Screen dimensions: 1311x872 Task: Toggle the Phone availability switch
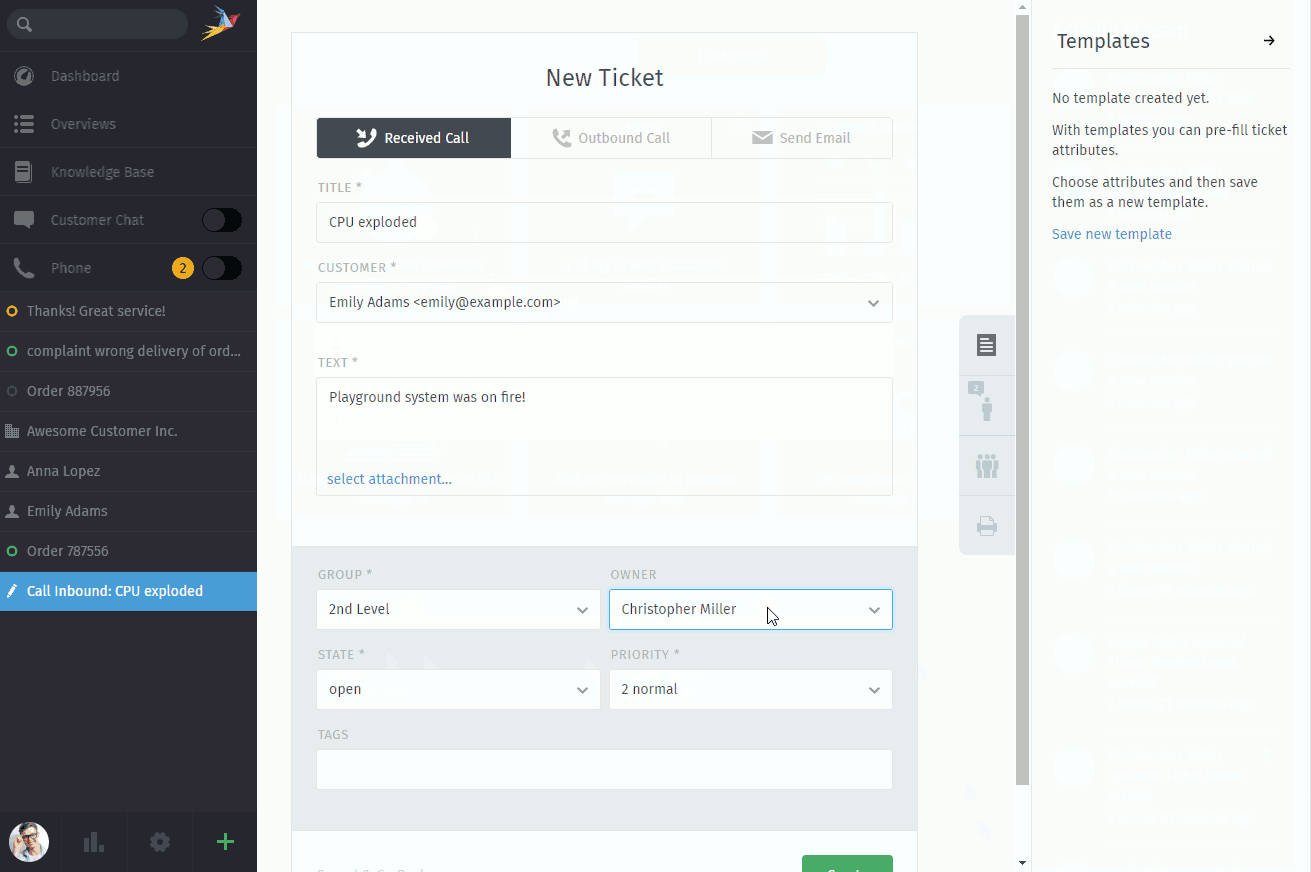click(x=221, y=268)
